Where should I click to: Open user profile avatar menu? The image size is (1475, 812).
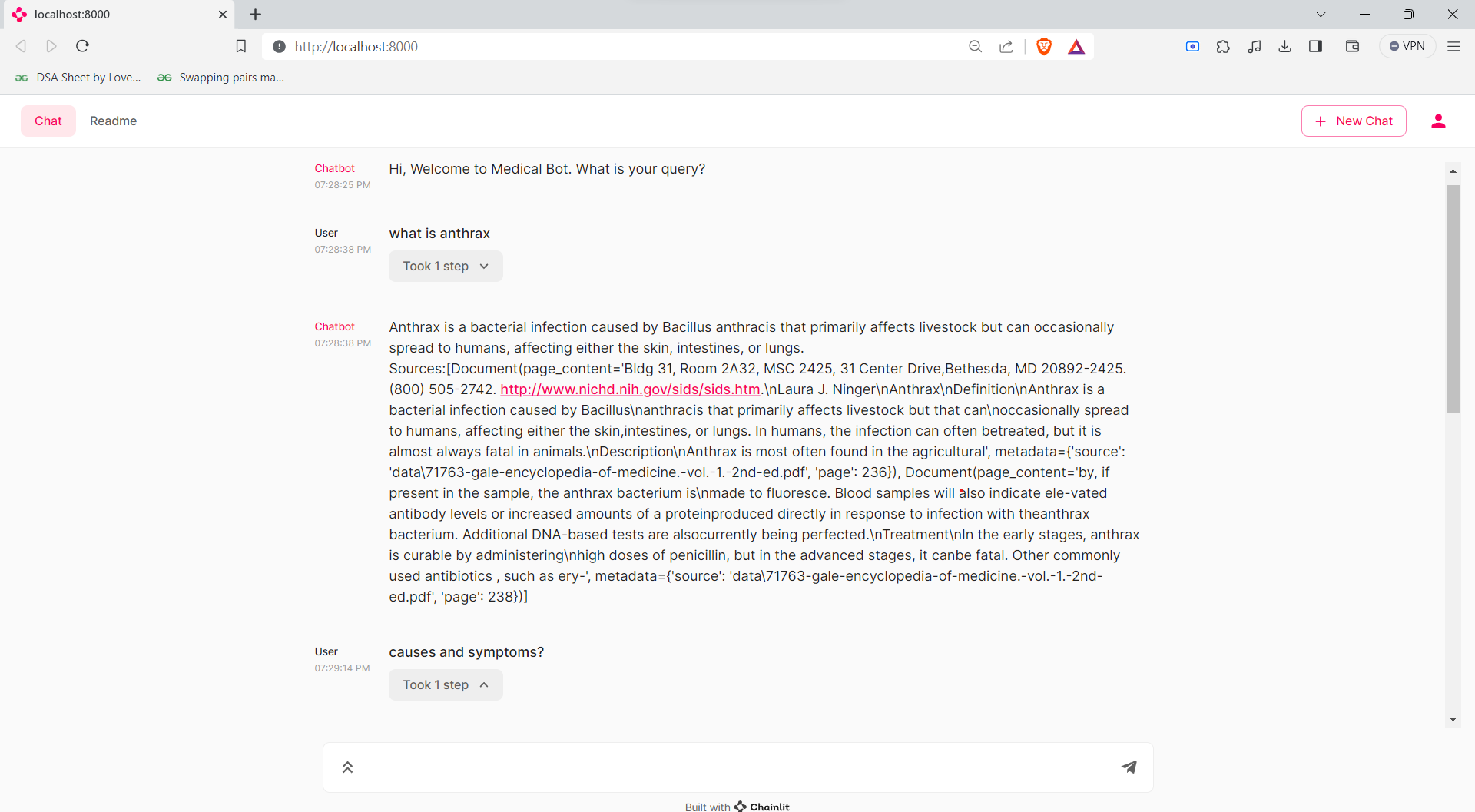1438,121
